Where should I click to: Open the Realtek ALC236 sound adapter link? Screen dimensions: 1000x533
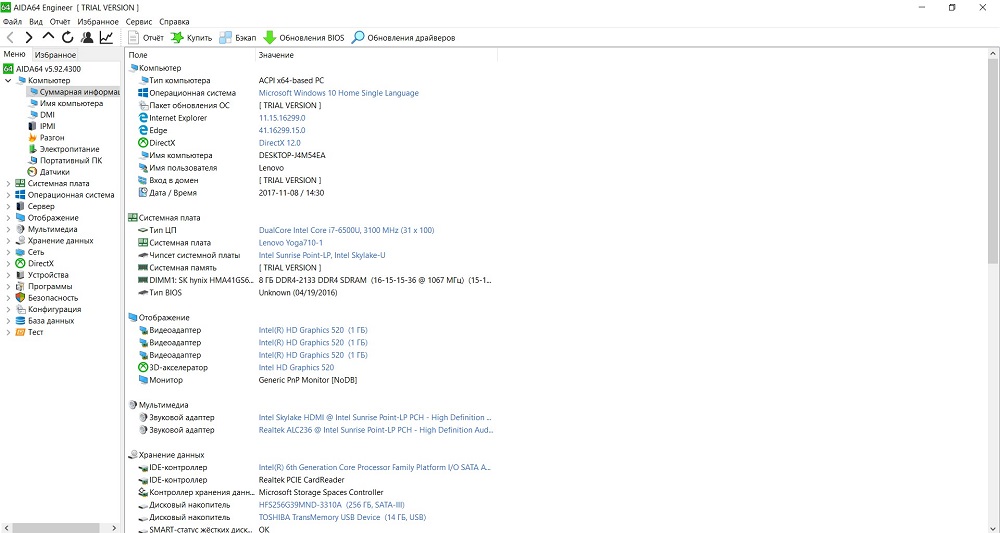pyautogui.click(x=376, y=430)
